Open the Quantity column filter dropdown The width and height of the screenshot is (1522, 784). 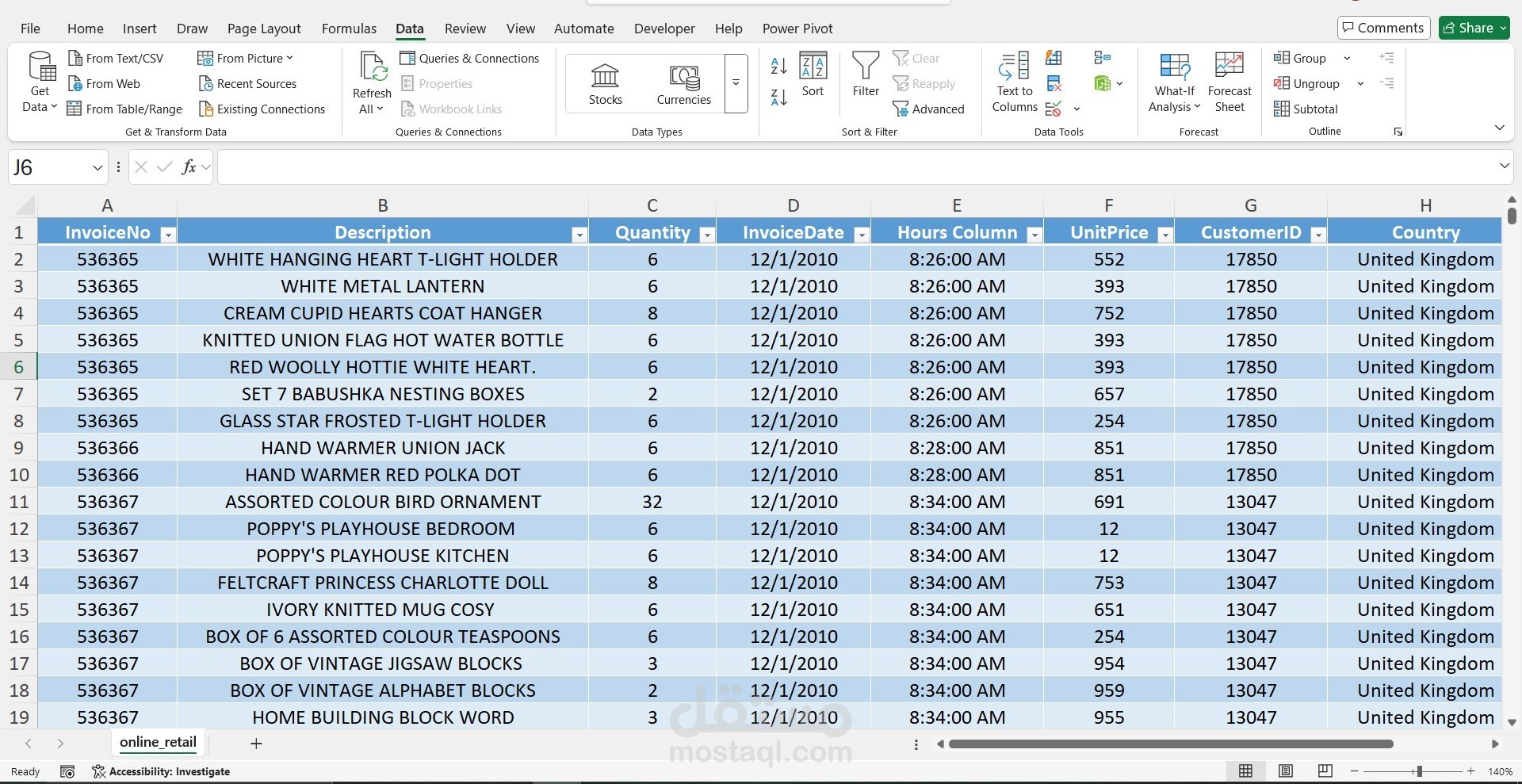(708, 234)
